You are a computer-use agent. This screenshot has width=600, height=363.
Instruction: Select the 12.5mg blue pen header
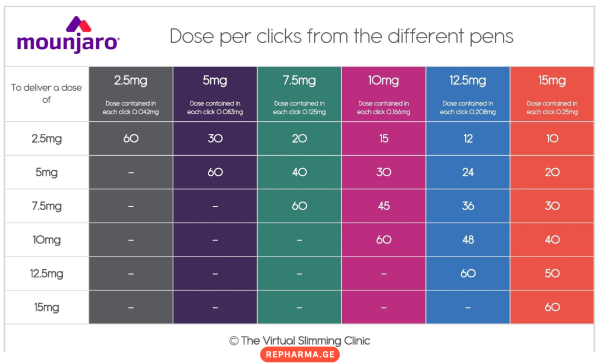coord(468,94)
